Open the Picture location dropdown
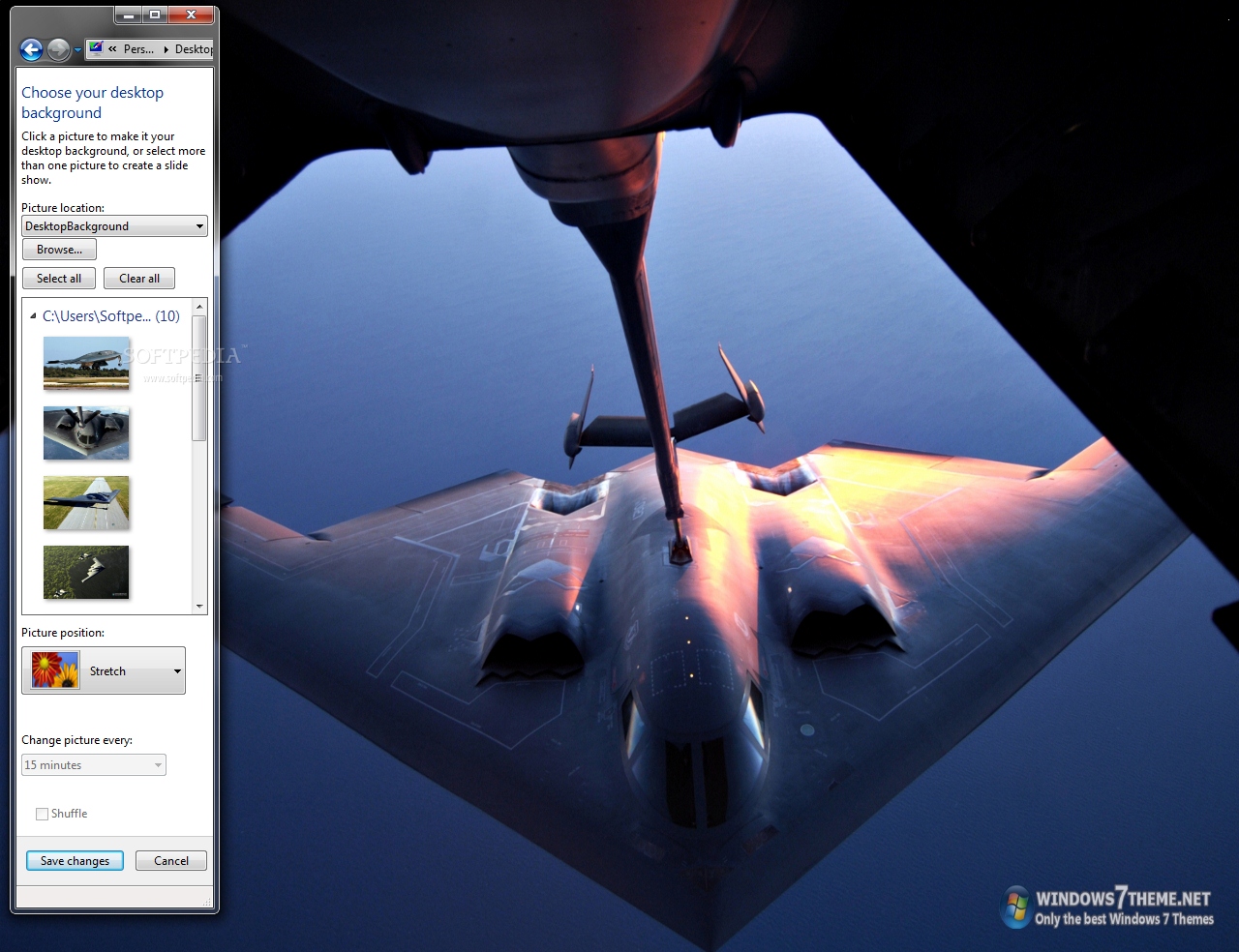 (x=114, y=226)
